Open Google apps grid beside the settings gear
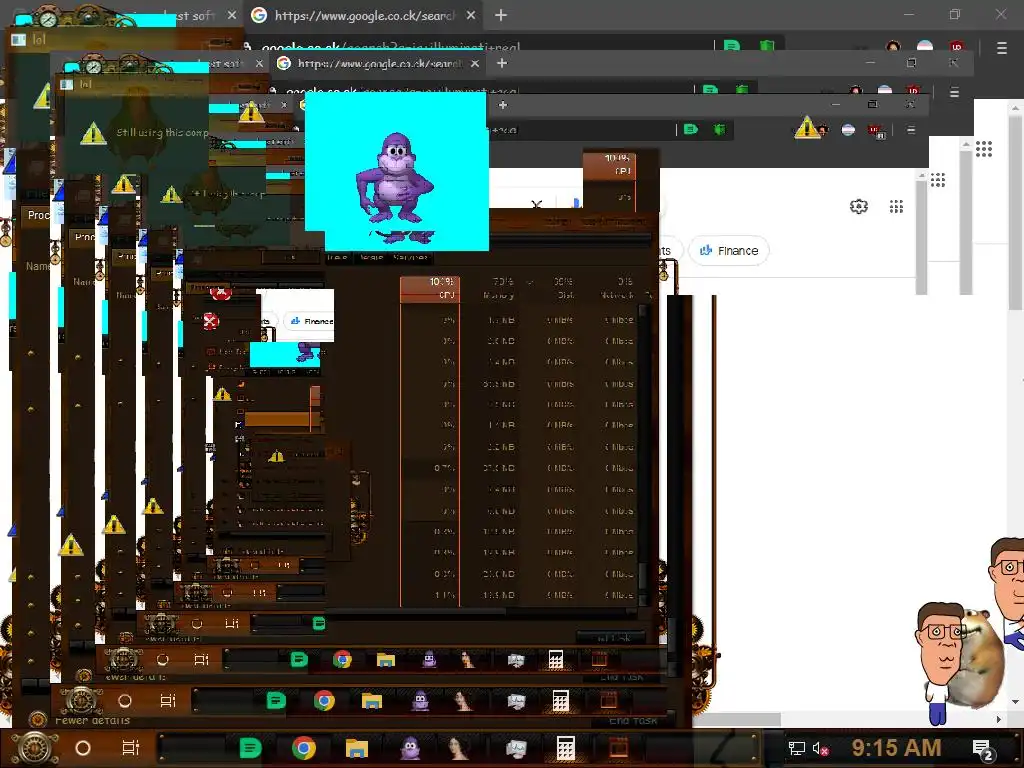The height and width of the screenshot is (768, 1024). [x=896, y=207]
